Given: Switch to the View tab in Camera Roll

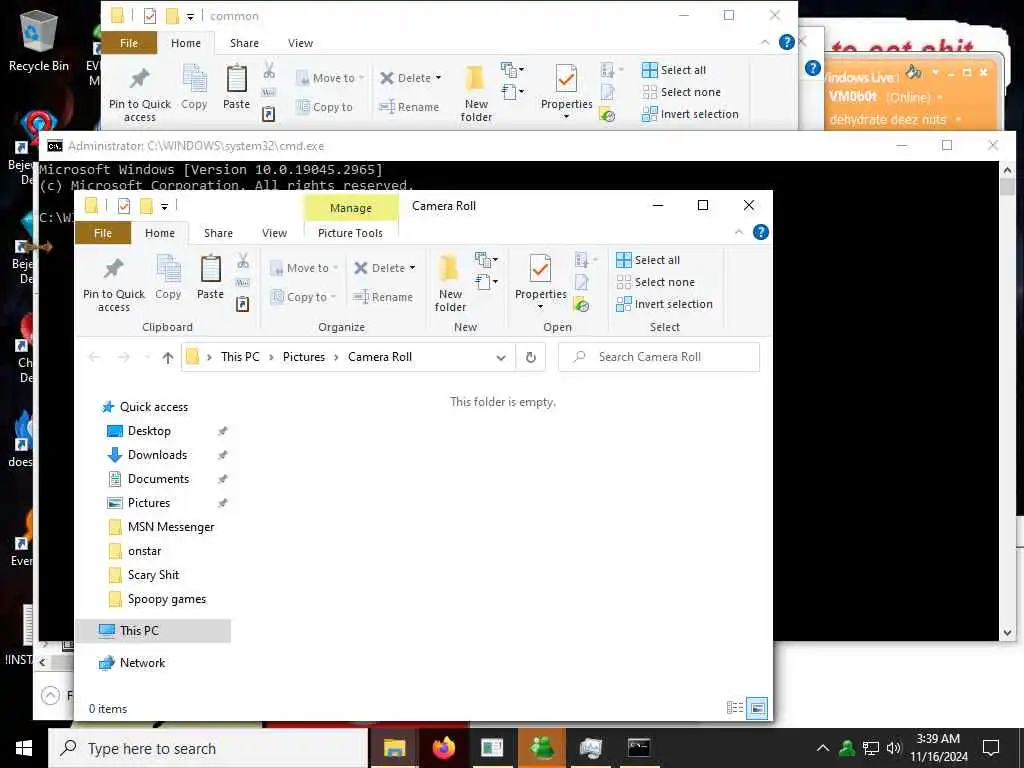Looking at the screenshot, I should [x=274, y=233].
